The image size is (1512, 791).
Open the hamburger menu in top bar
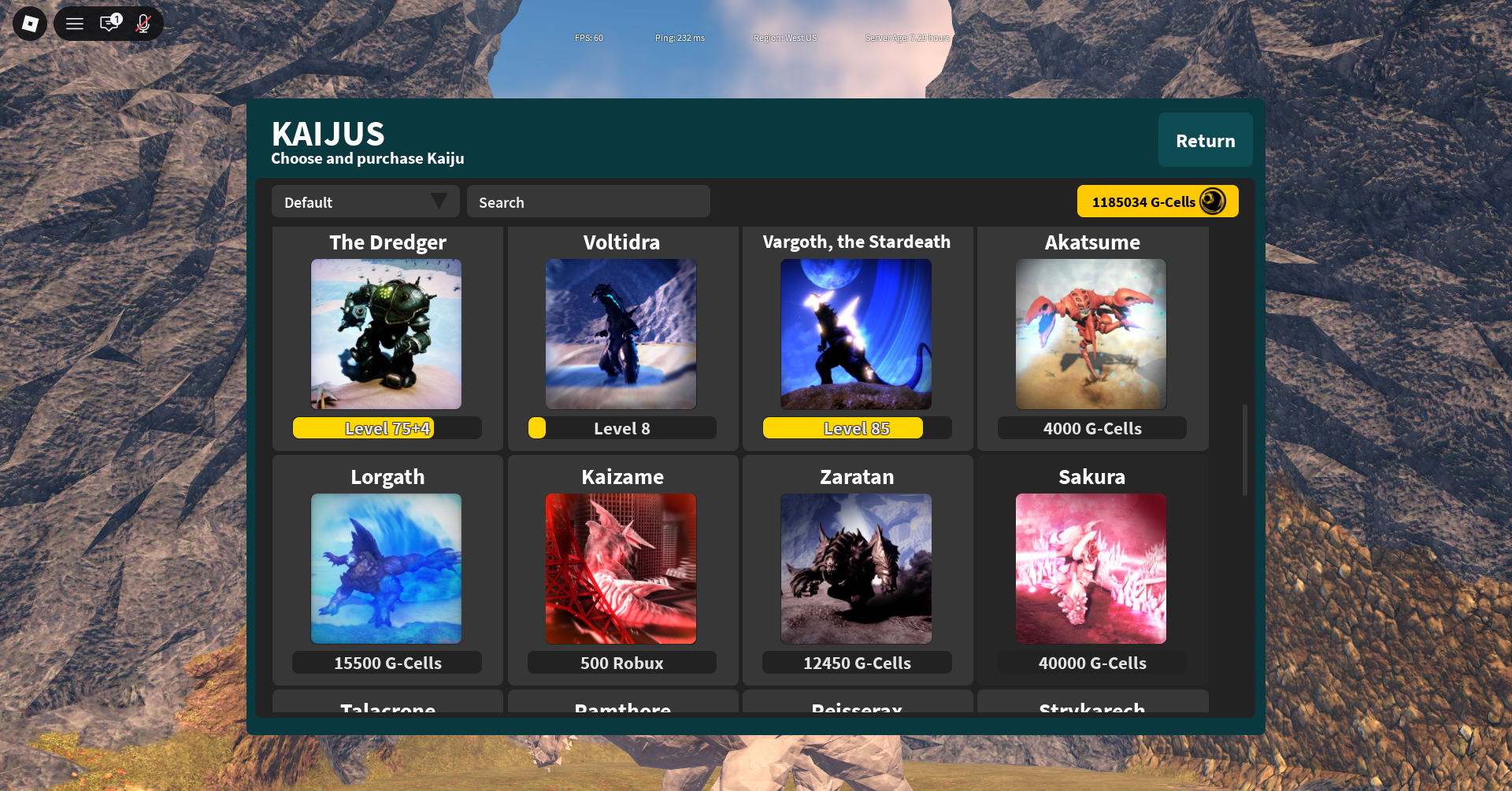(75, 24)
